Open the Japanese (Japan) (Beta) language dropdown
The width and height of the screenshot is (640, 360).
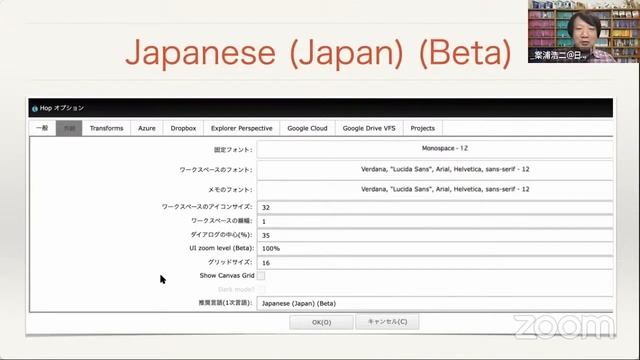435,303
